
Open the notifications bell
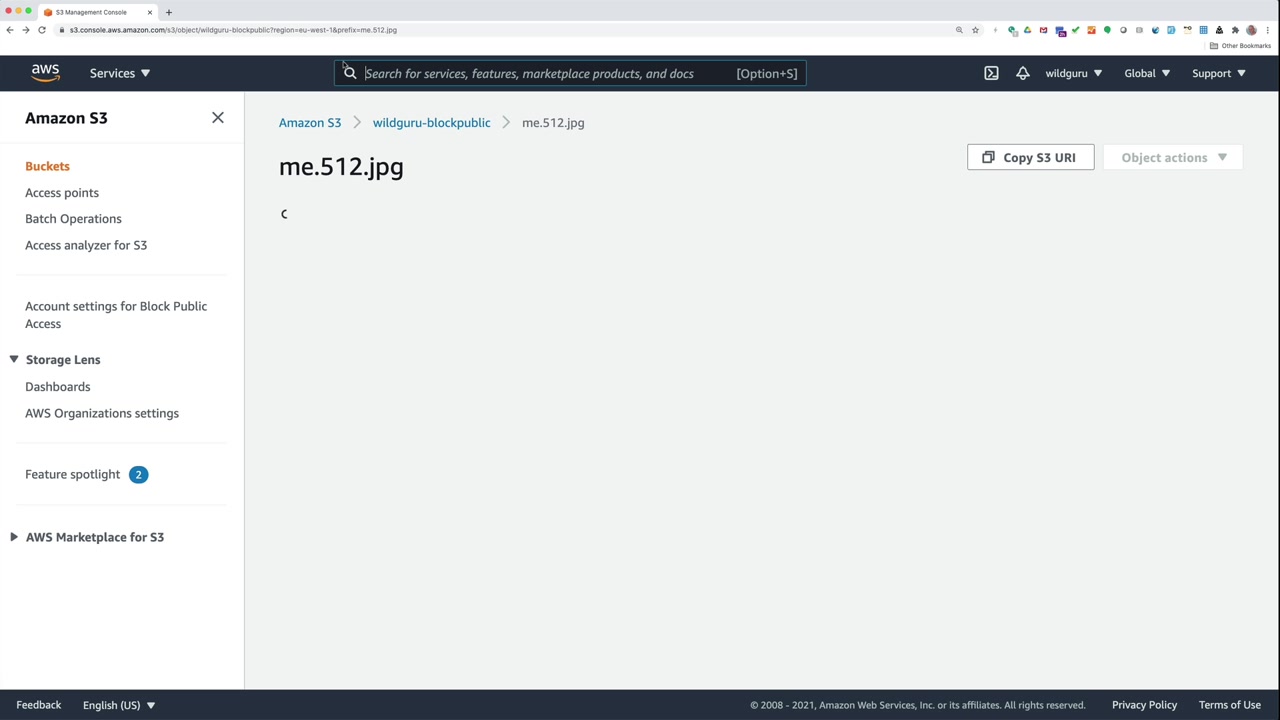(x=1022, y=73)
